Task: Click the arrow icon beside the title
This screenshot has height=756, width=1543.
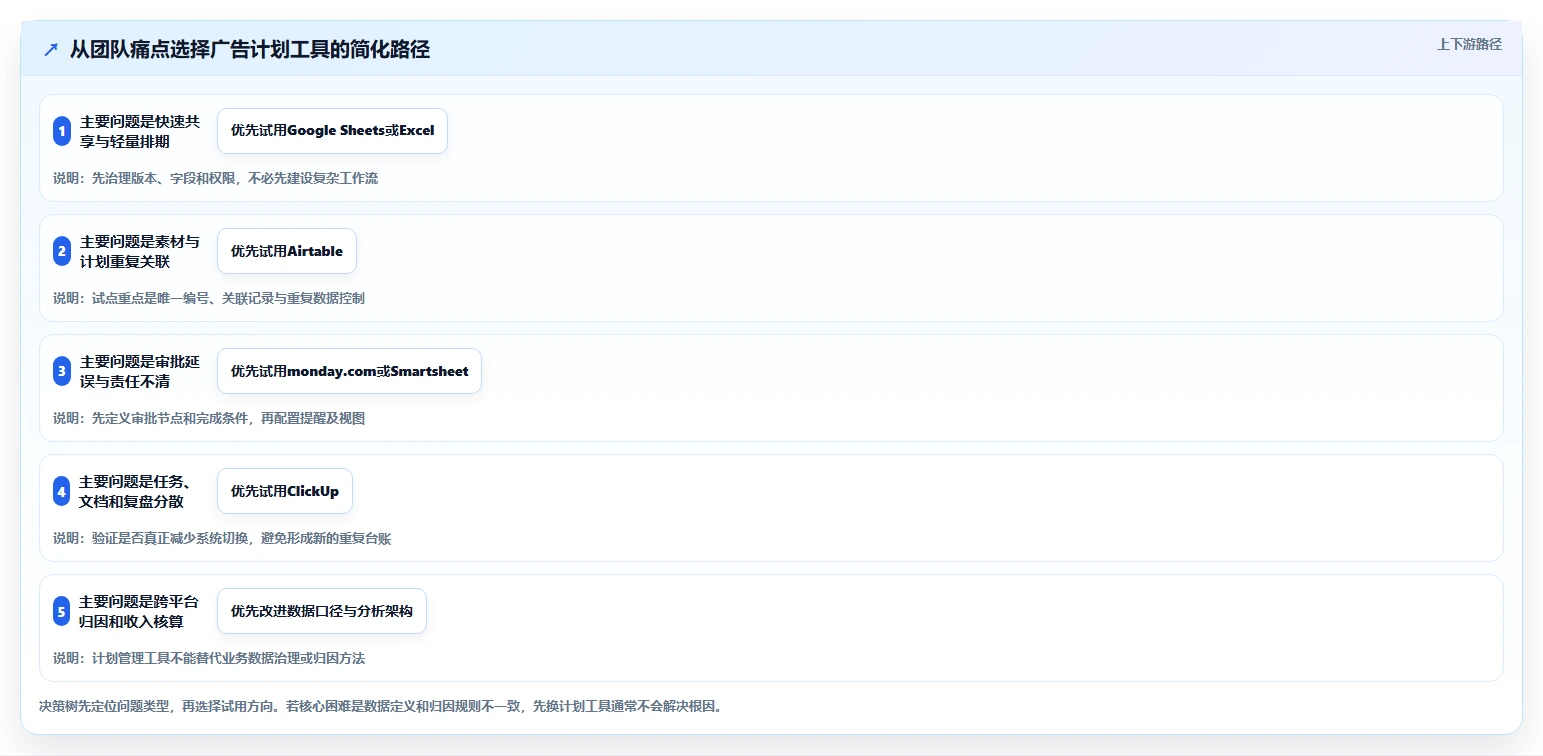Action: point(51,50)
